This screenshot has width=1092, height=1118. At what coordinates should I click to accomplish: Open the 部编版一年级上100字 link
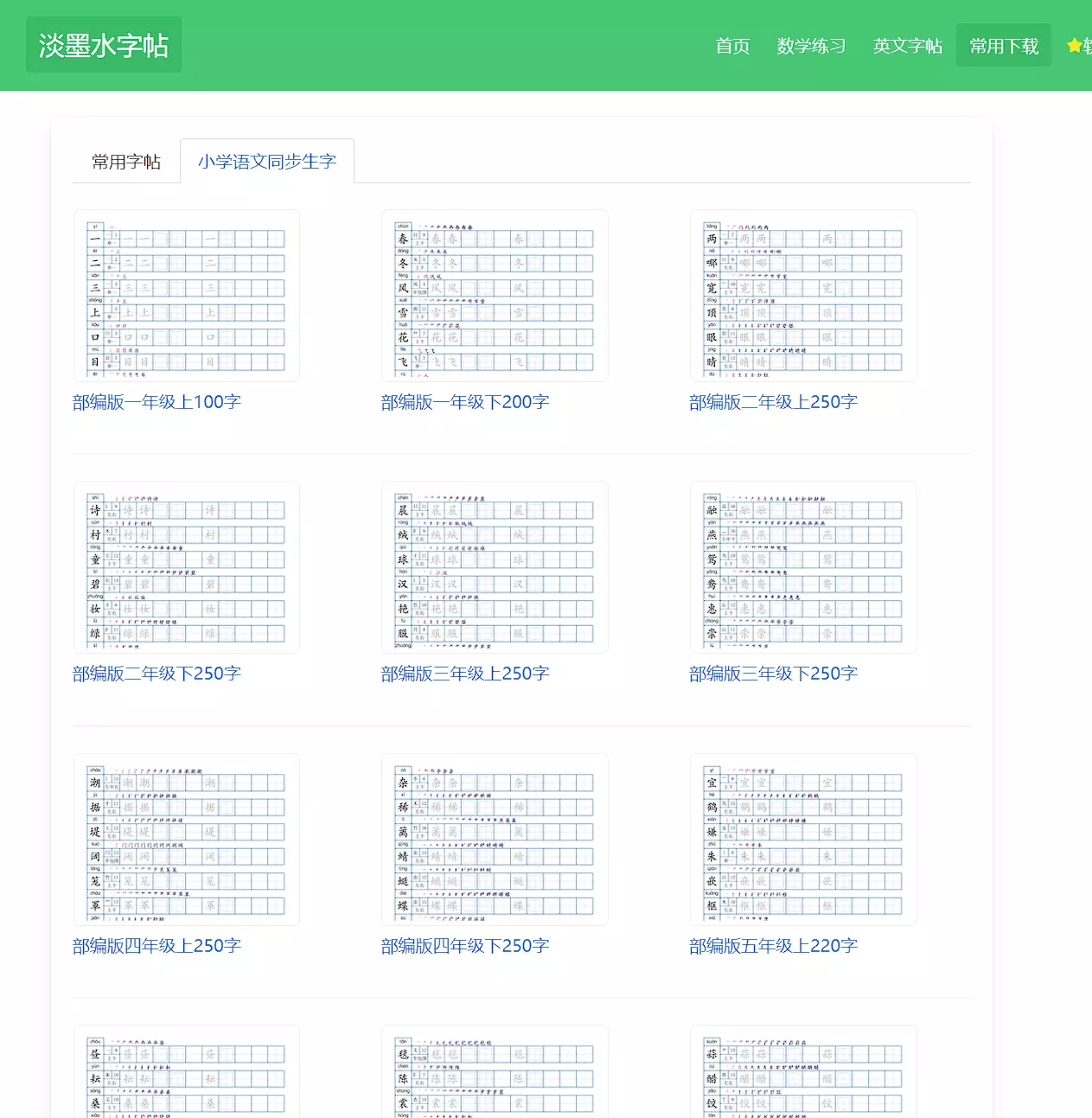click(156, 402)
